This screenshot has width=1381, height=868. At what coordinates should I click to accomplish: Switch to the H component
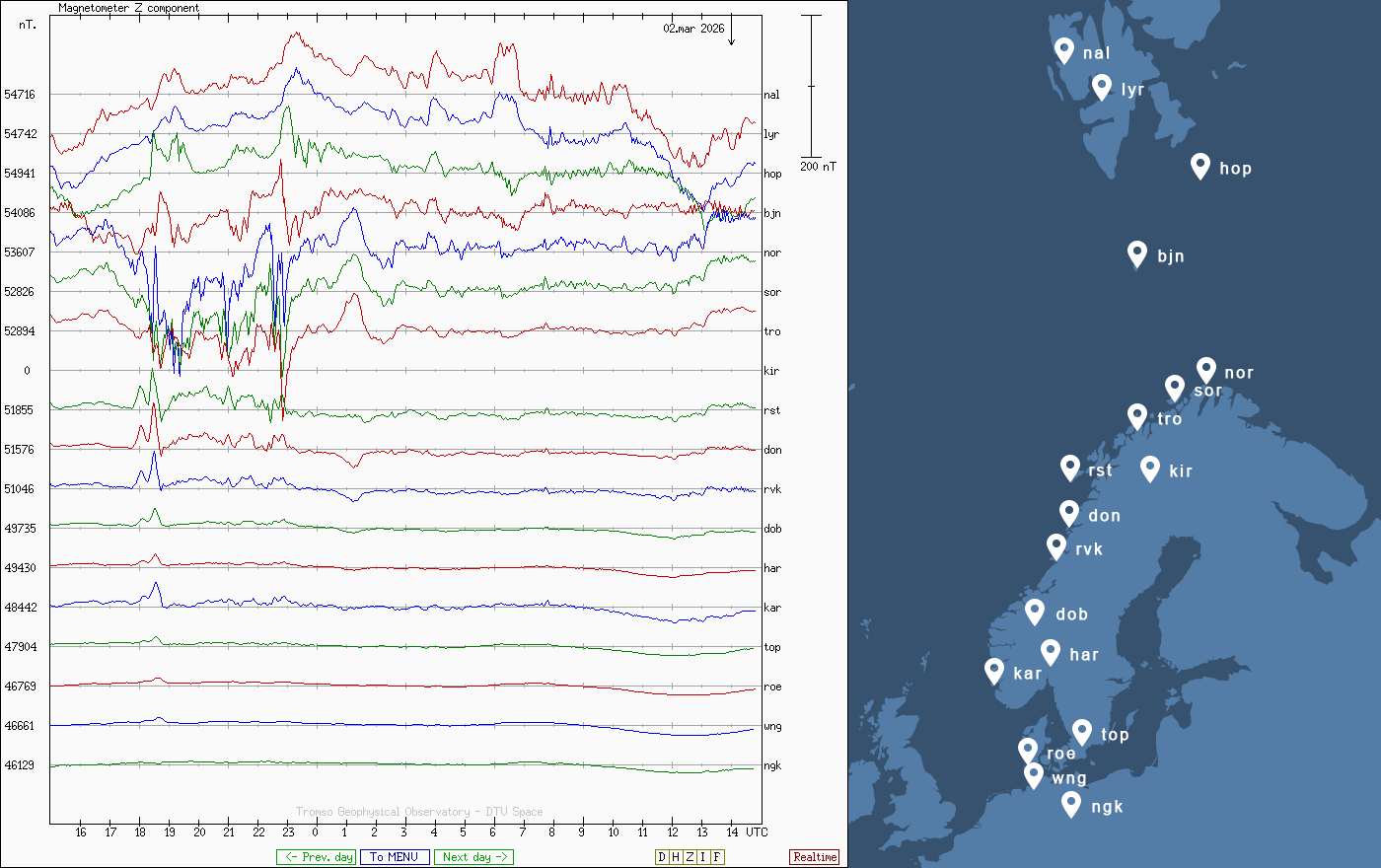(x=676, y=857)
